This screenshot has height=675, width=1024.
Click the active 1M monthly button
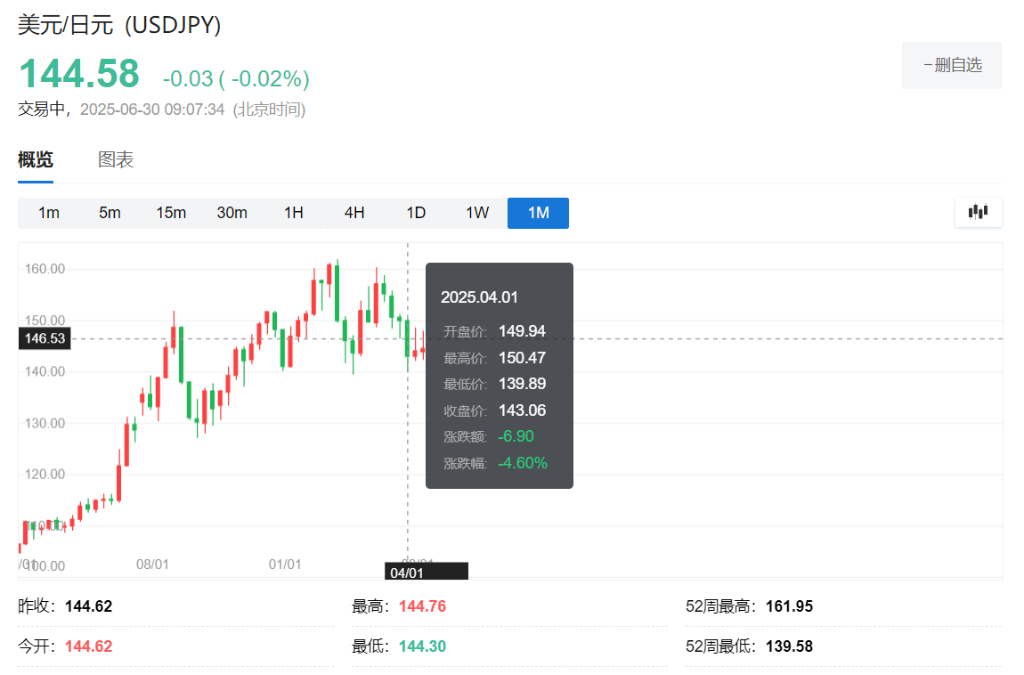[x=538, y=213]
